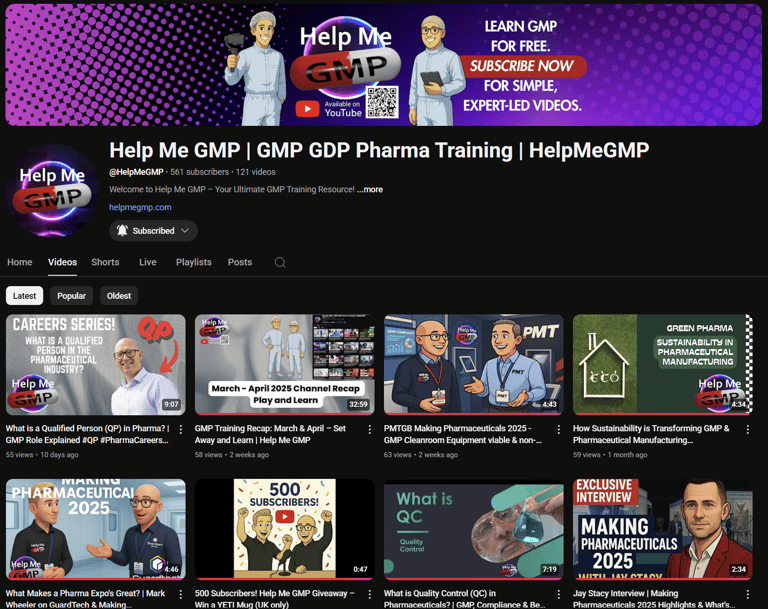Click the notification bell icon on Subscribed
Image resolution: width=768 pixels, height=609 pixels.
(x=122, y=230)
